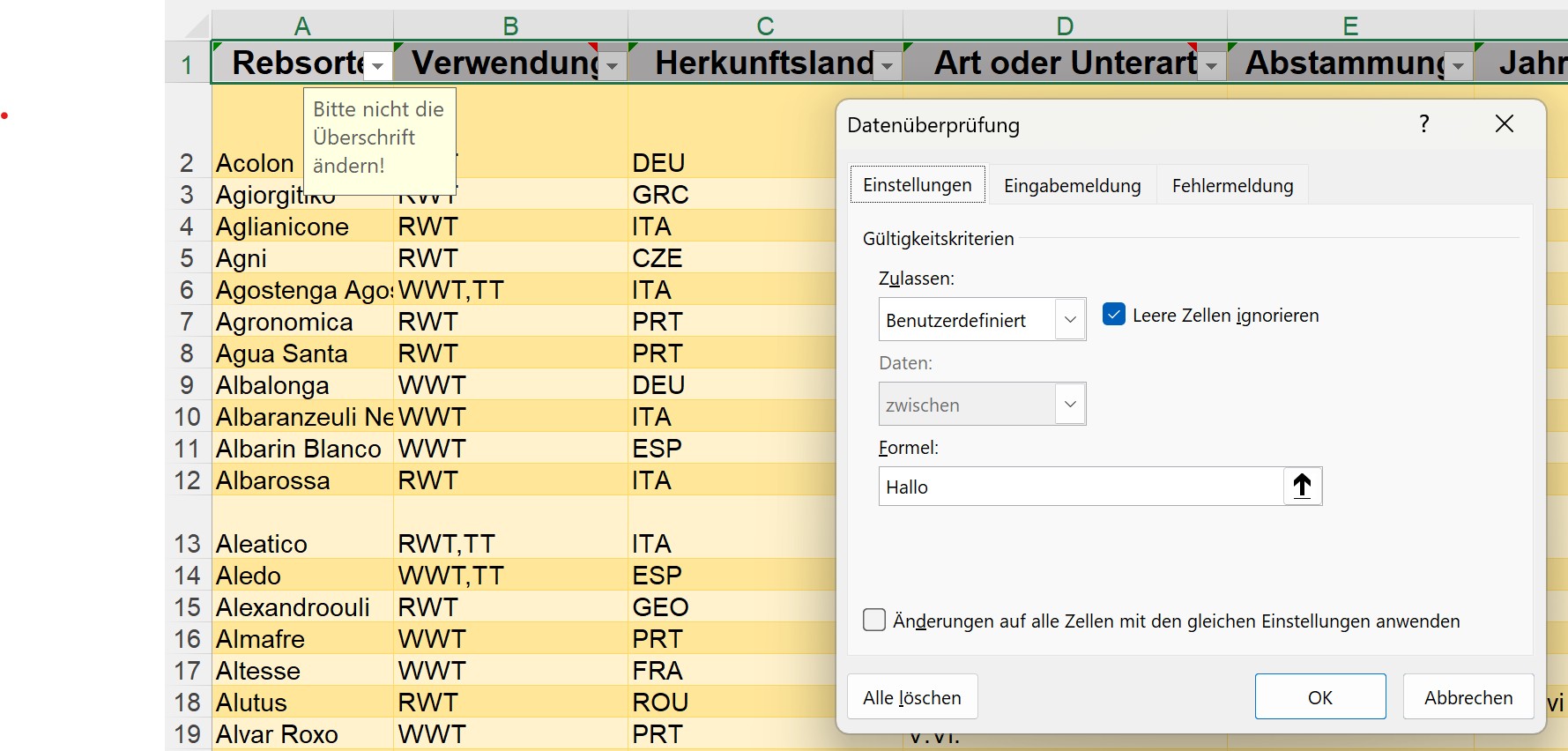The height and width of the screenshot is (751, 1568).
Task: Toggle Leere Zellen ignorieren checkbox
Action: [x=1114, y=315]
